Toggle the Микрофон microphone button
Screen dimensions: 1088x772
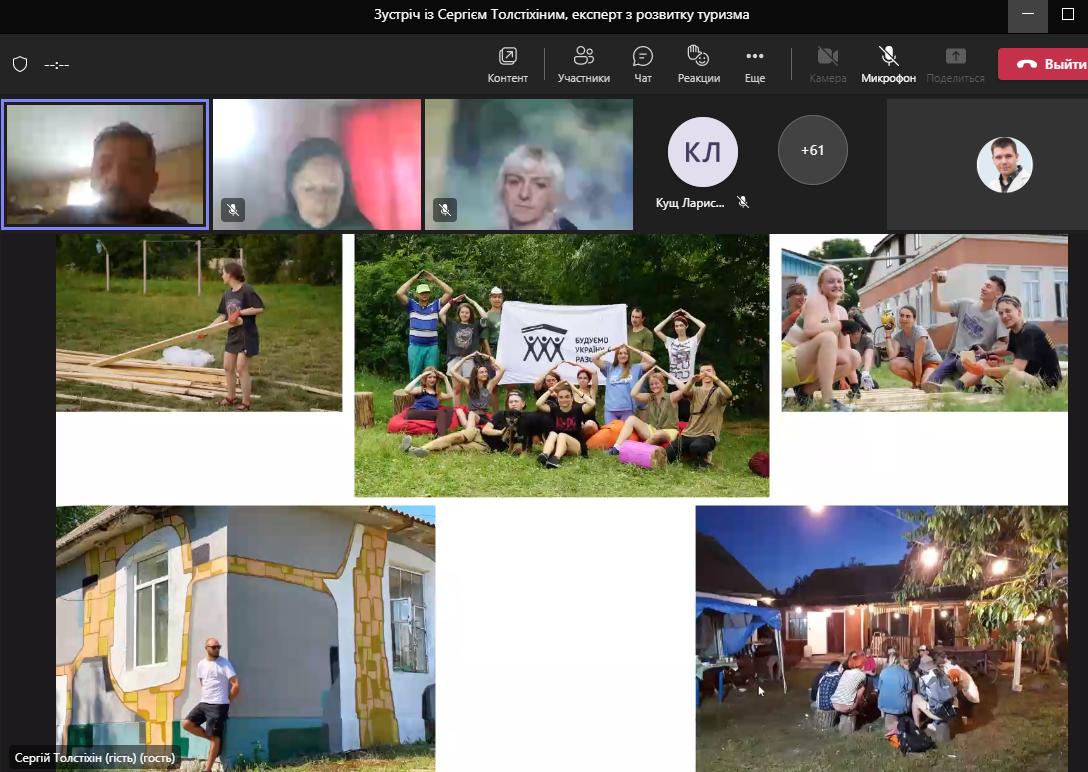[x=888, y=64]
